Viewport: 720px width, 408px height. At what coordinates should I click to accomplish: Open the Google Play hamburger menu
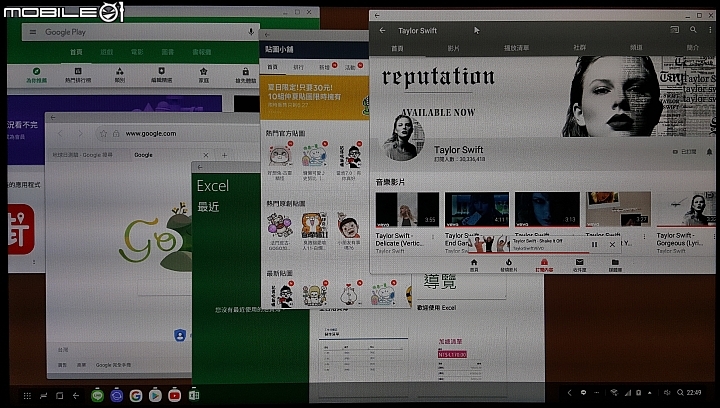pyautogui.click(x=33, y=32)
